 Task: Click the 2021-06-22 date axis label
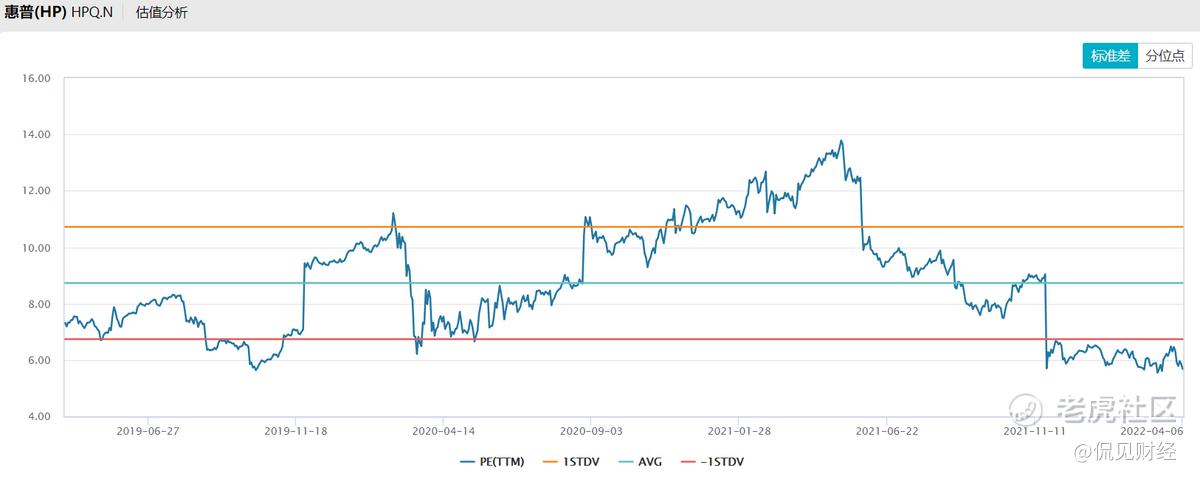click(887, 431)
